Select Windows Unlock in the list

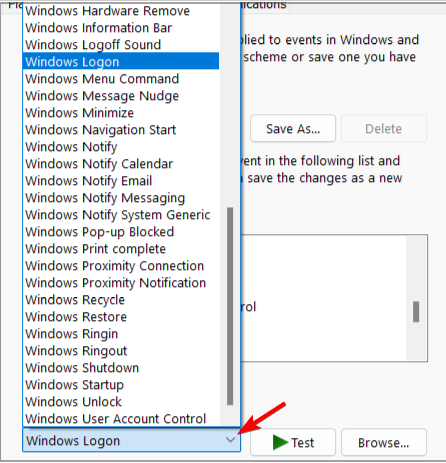(x=121, y=402)
